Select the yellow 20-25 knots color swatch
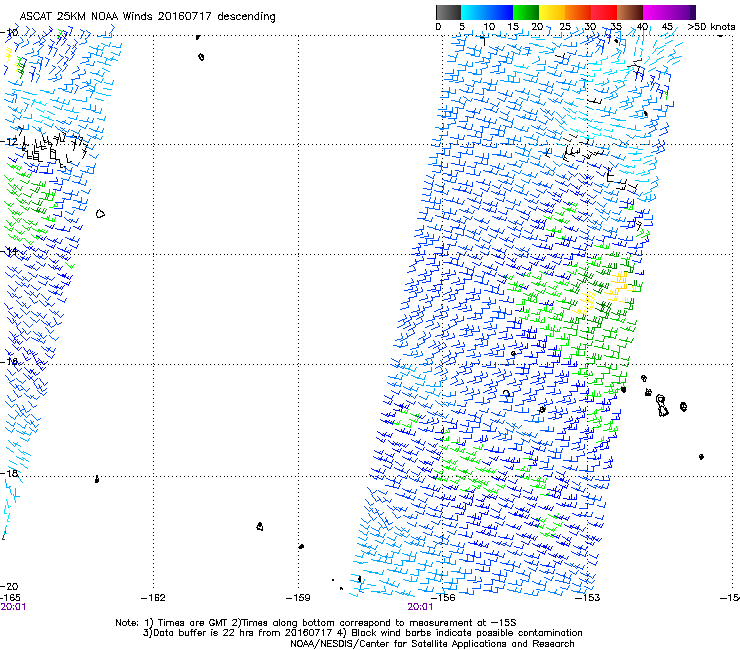Viewport: 740px width, 650px height. tap(552, 12)
